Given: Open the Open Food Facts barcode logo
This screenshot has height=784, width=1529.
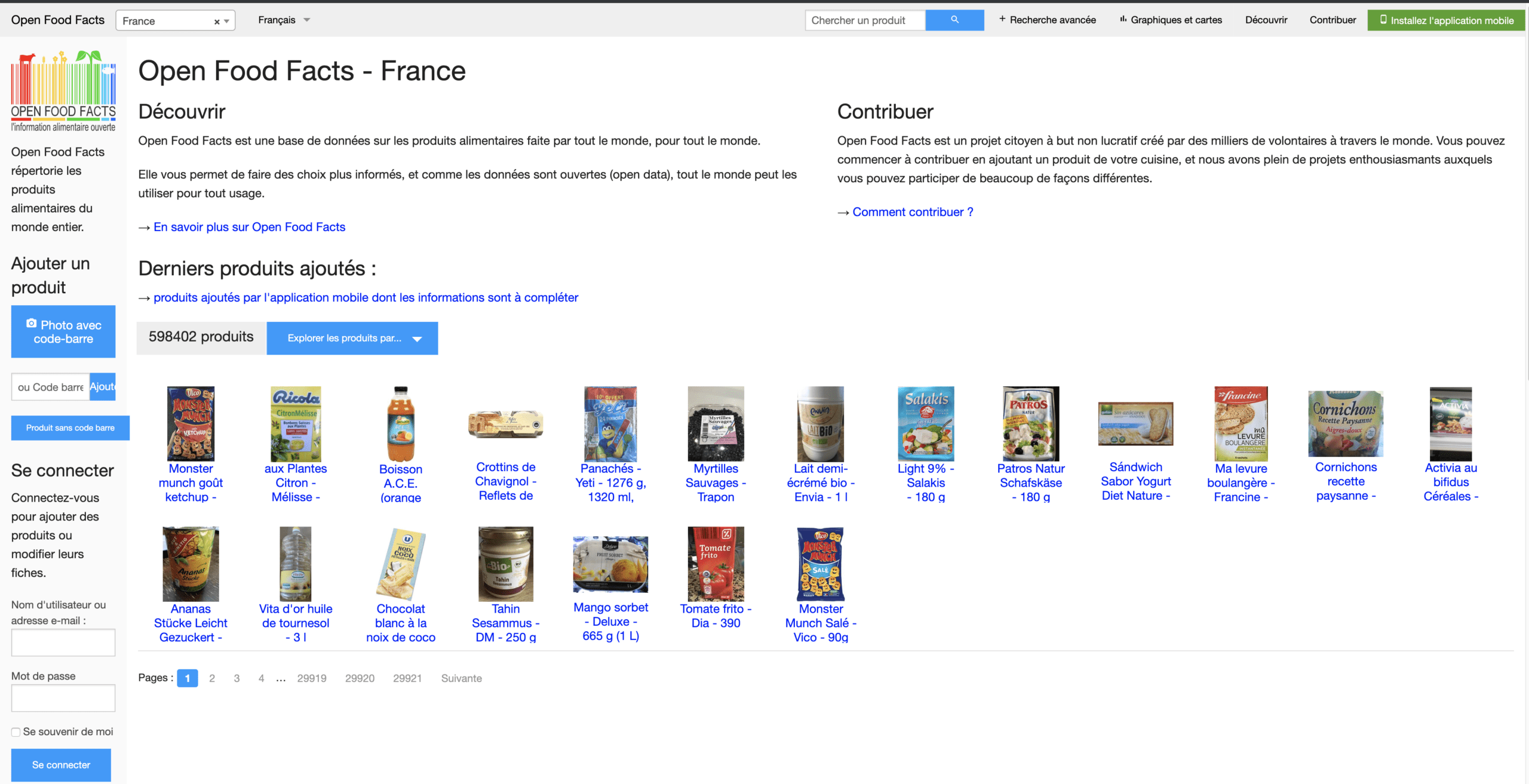Looking at the screenshot, I should click(x=63, y=91).
